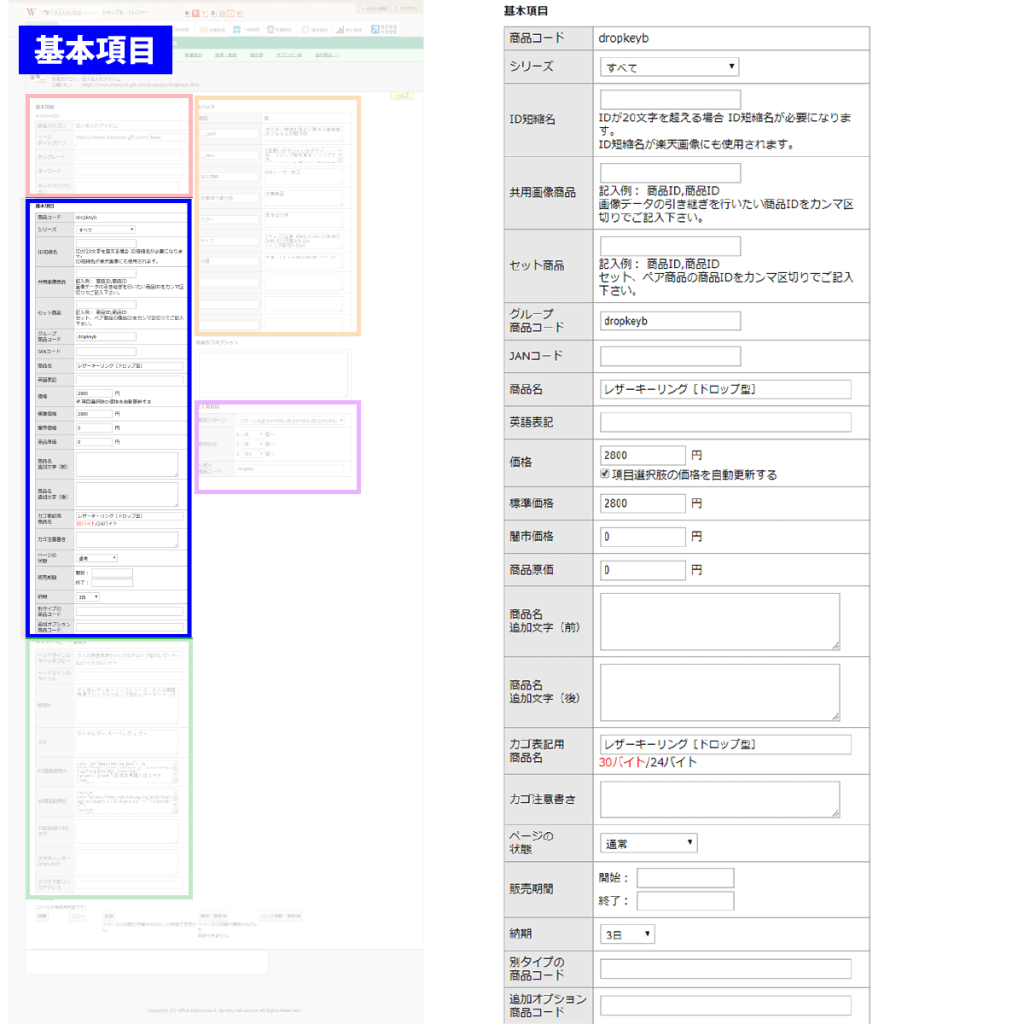The width and height of the screenshot is (1024, 1024).
Task: Click the 商品名 field in the enlarged form
Action: pos(725,389)
